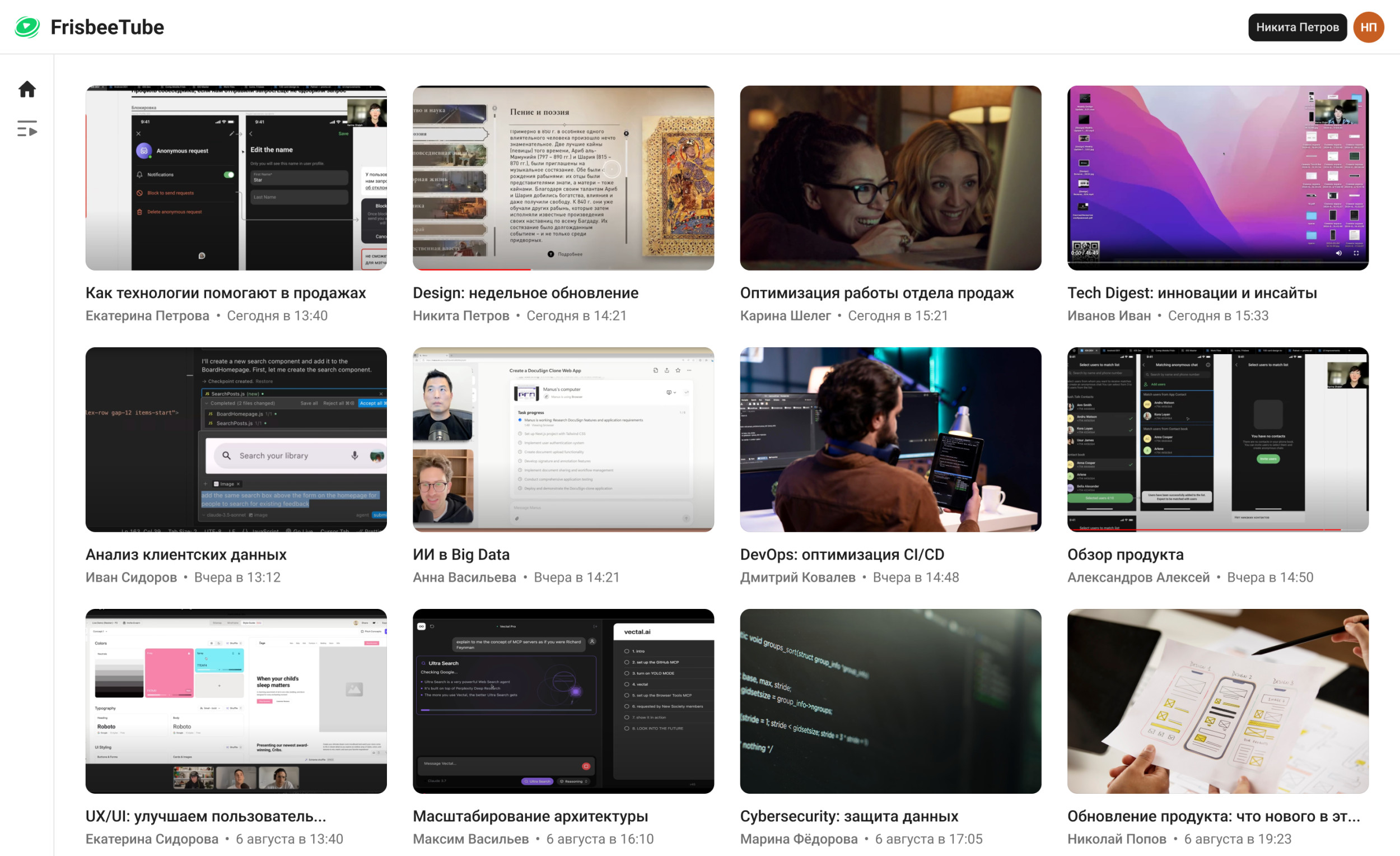Open the НП profile avatar

coord(1368,27)
